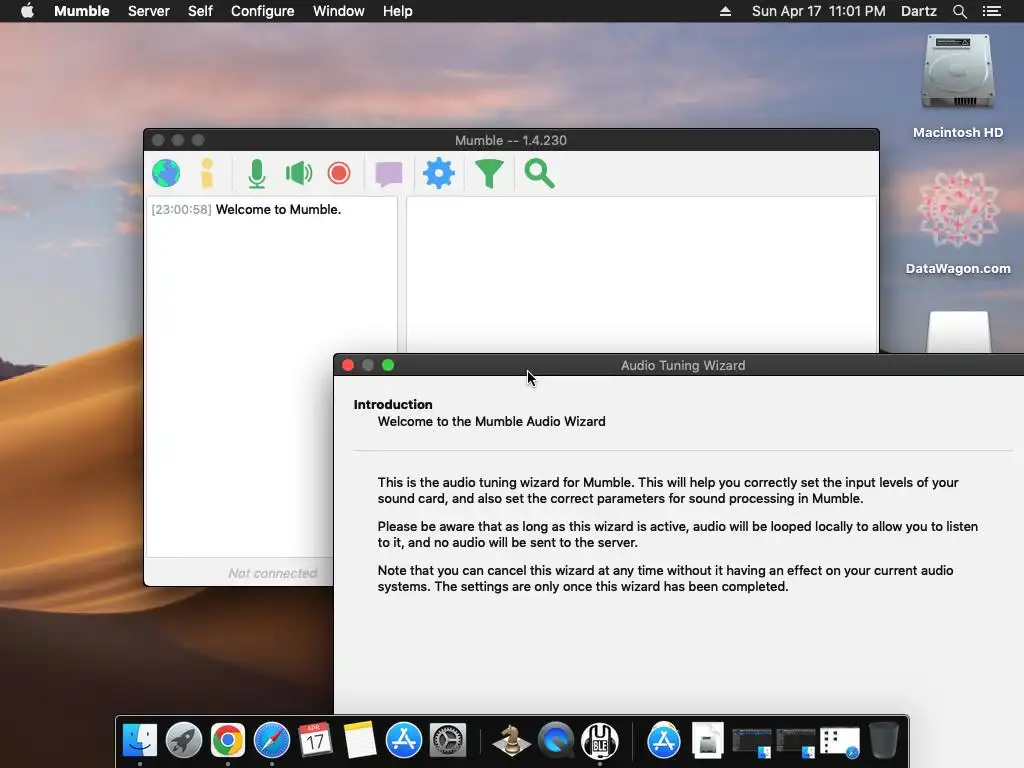Click the Dartz user name in menu bar
The image size is (1024, 768).
click(x=919, y=11)
